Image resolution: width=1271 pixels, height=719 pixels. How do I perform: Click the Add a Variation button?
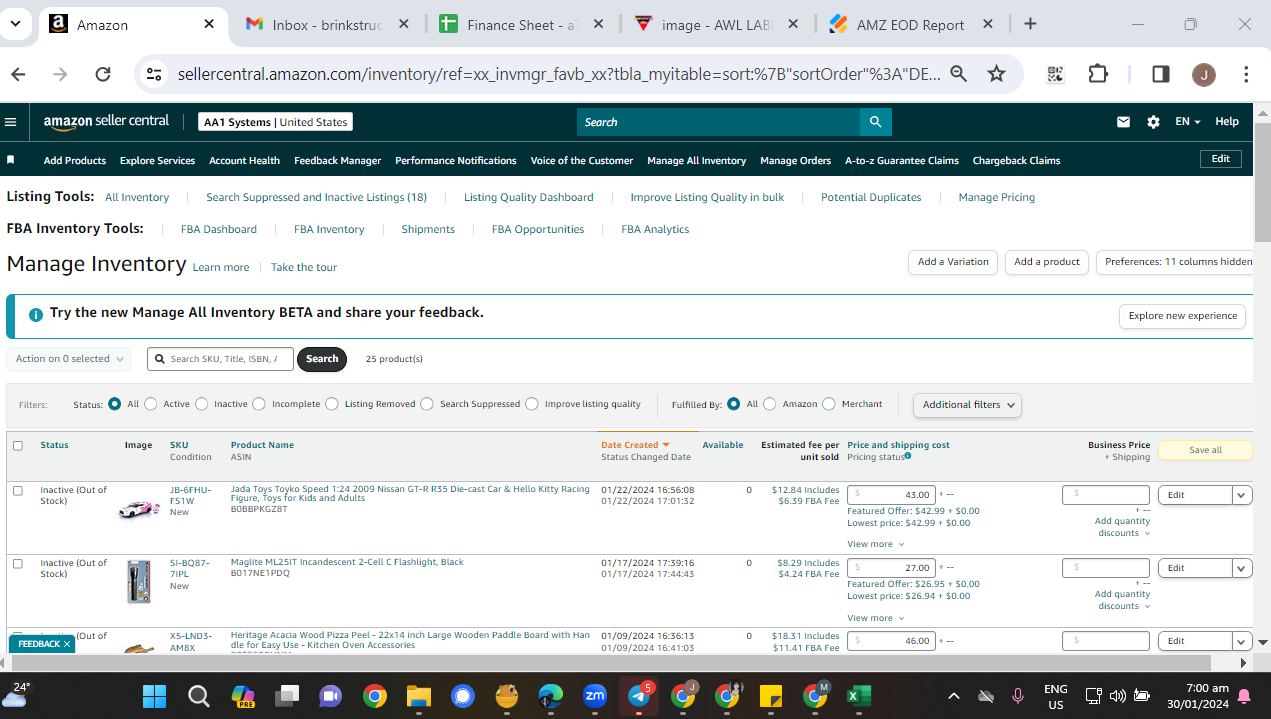[953, 262]
